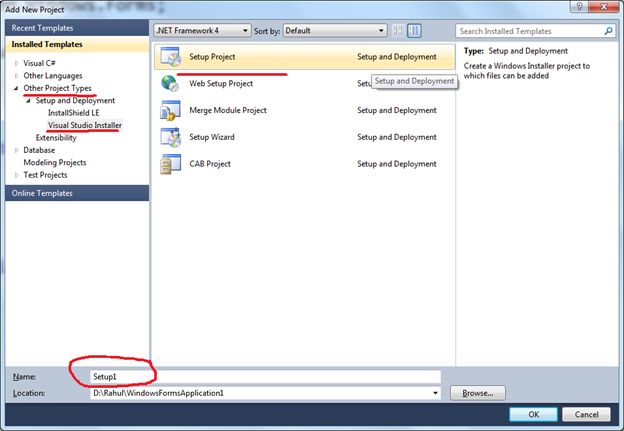The image size is (624, 431).
Task: Select the CAB Project name text
Action: [x=210, y=164]
